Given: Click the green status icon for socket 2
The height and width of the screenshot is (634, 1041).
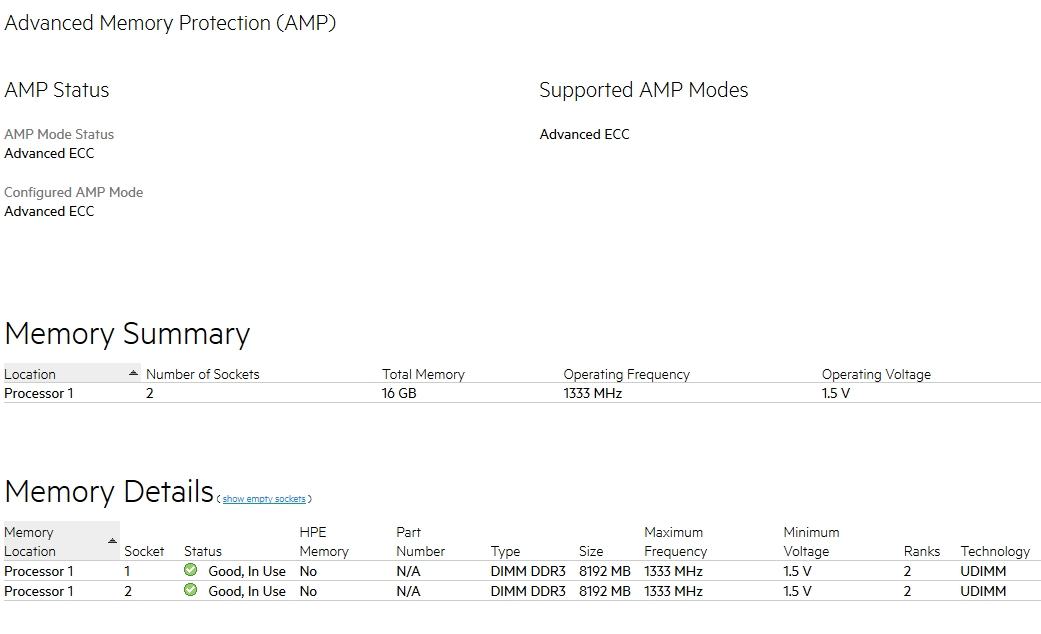Looking at the screenshot, I should 191,590.
